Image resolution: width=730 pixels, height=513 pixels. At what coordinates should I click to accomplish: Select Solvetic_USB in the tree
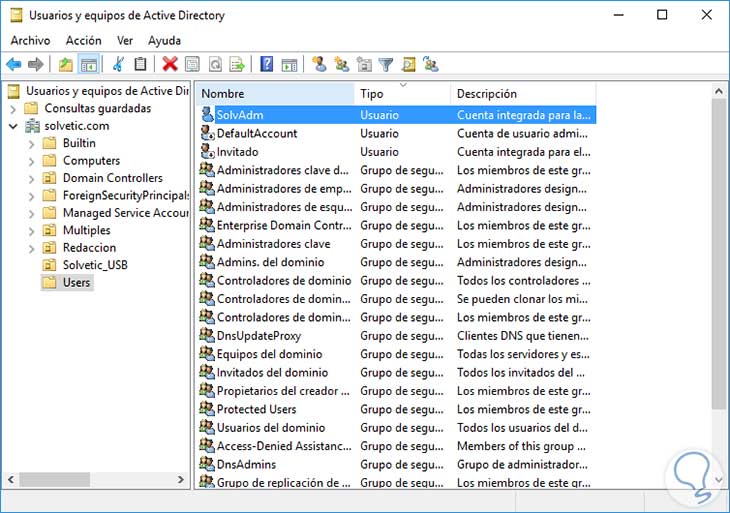coord(95,265)
